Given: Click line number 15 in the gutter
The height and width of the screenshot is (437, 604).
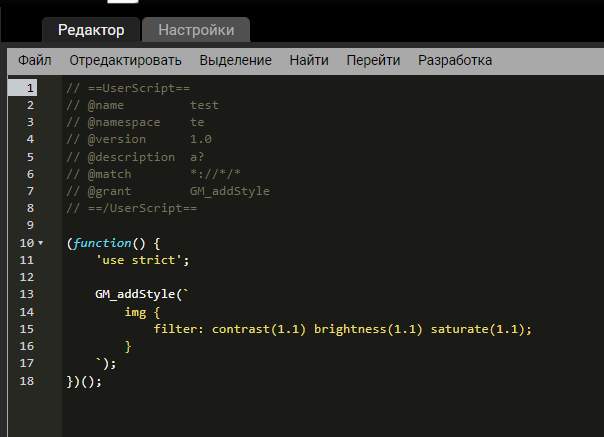Looking at the screenshot, I should (27, 329).
